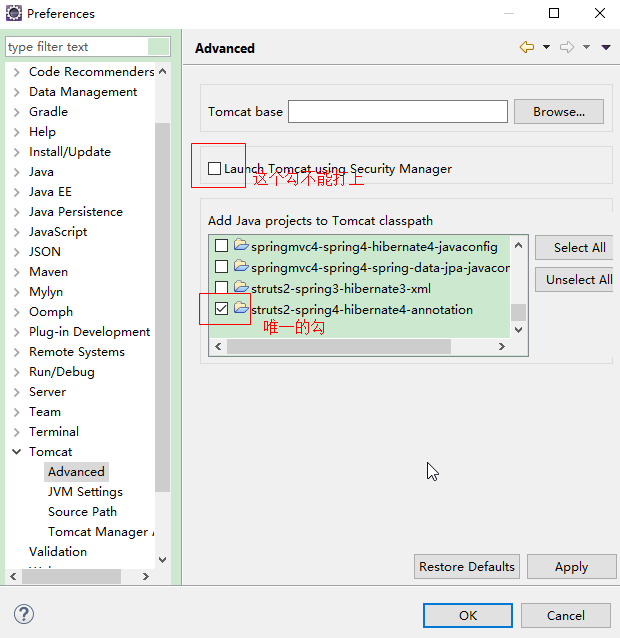
Task: Select struts2-spring3-hibernate3-xml project name
Action: (x=341, y=288)
